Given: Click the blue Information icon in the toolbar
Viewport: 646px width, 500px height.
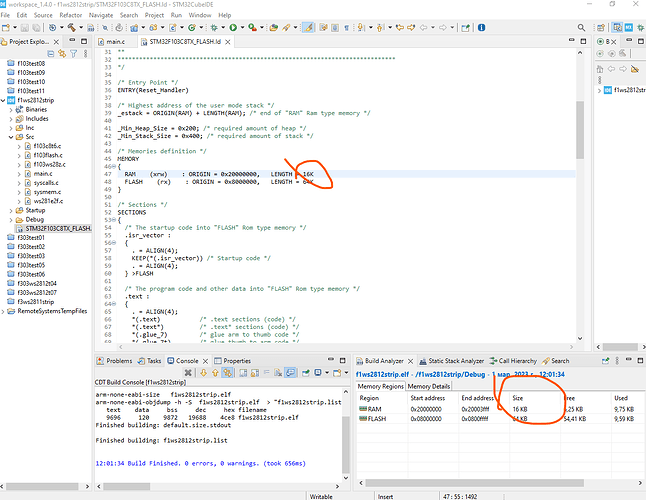Looking at the screenshot, I should tap(481, 28).
